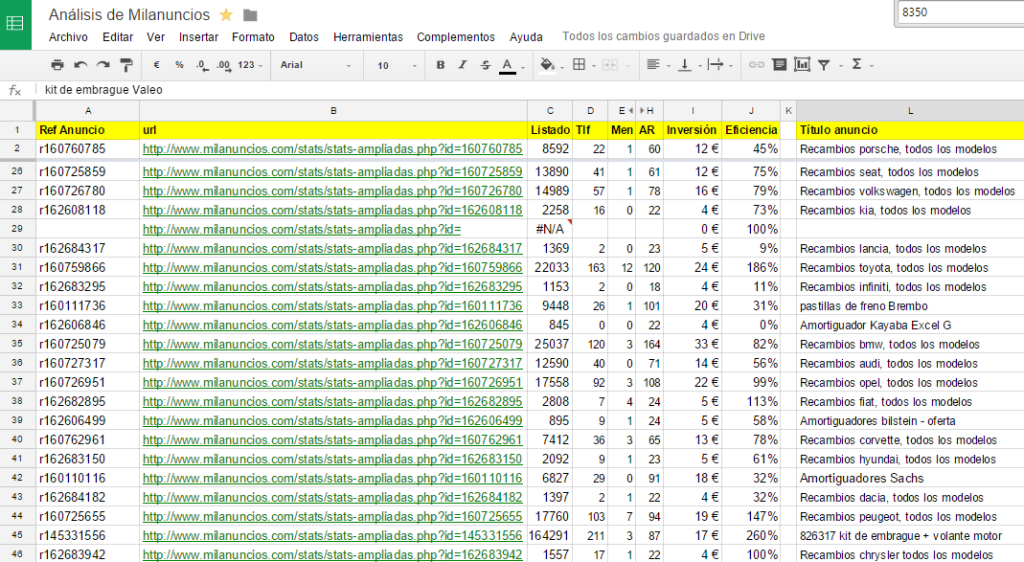Viewport: 1024px width, 562px height.
Task: Select column B header
Action: pos(333,111)
